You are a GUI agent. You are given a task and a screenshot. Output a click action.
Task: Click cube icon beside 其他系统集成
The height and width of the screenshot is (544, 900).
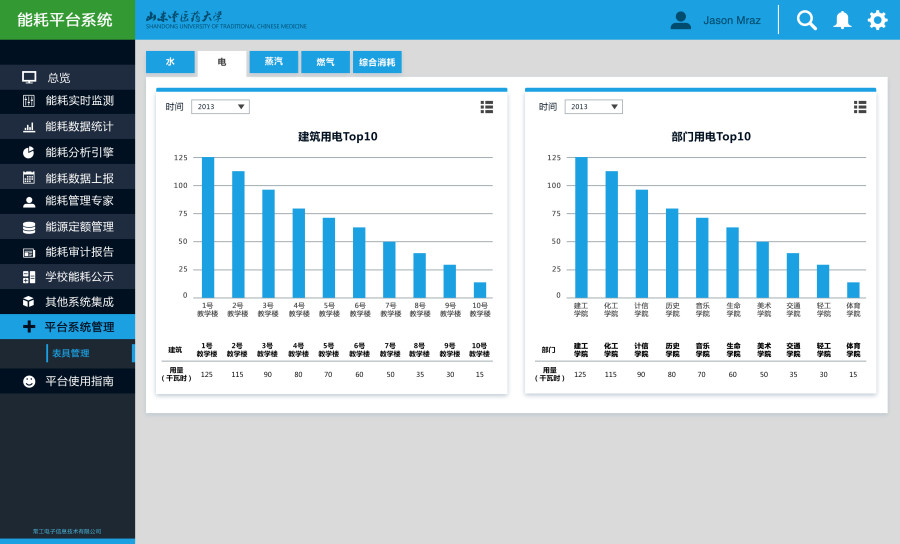[29, 302]
